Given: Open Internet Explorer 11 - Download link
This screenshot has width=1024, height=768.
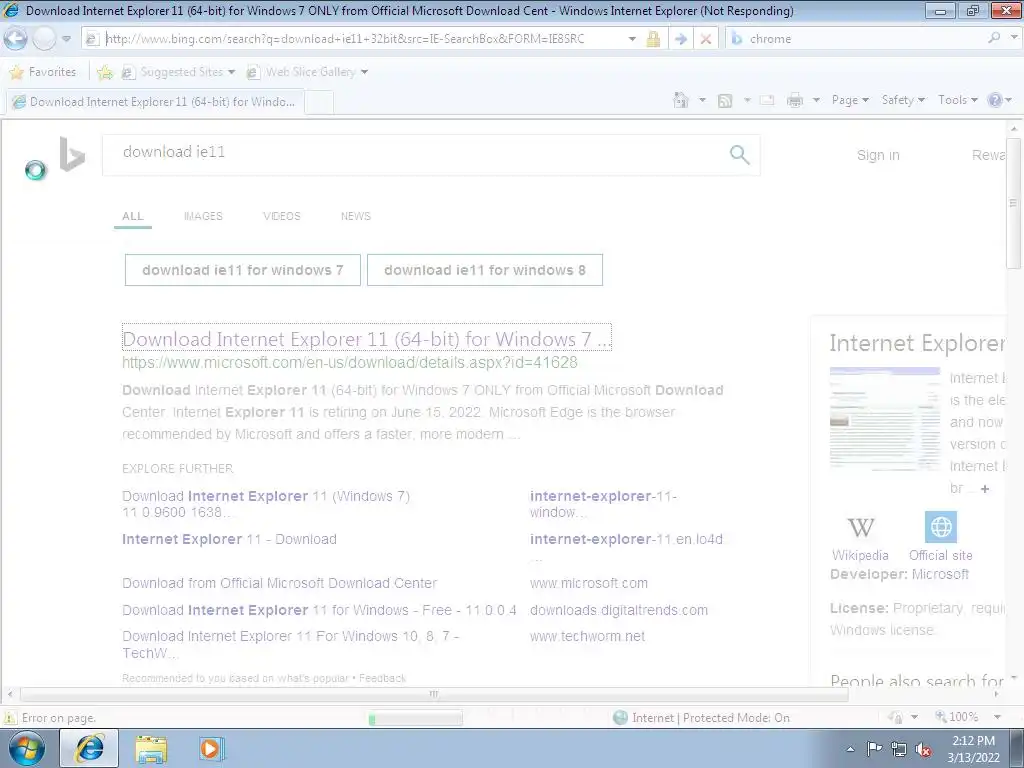Looking at the screenshot, I should click(x=229, y=539).
